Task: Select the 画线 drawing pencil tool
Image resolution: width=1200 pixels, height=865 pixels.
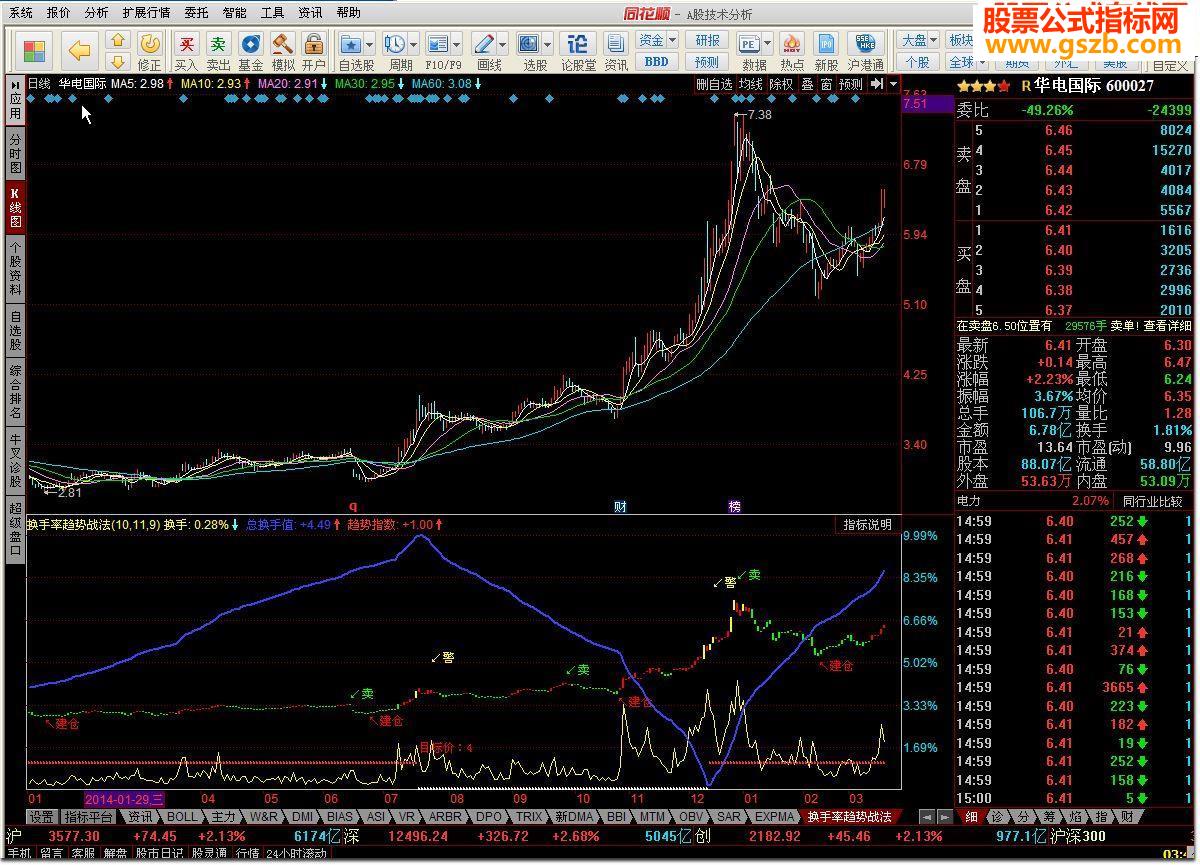Action: [x=484, y=45]
